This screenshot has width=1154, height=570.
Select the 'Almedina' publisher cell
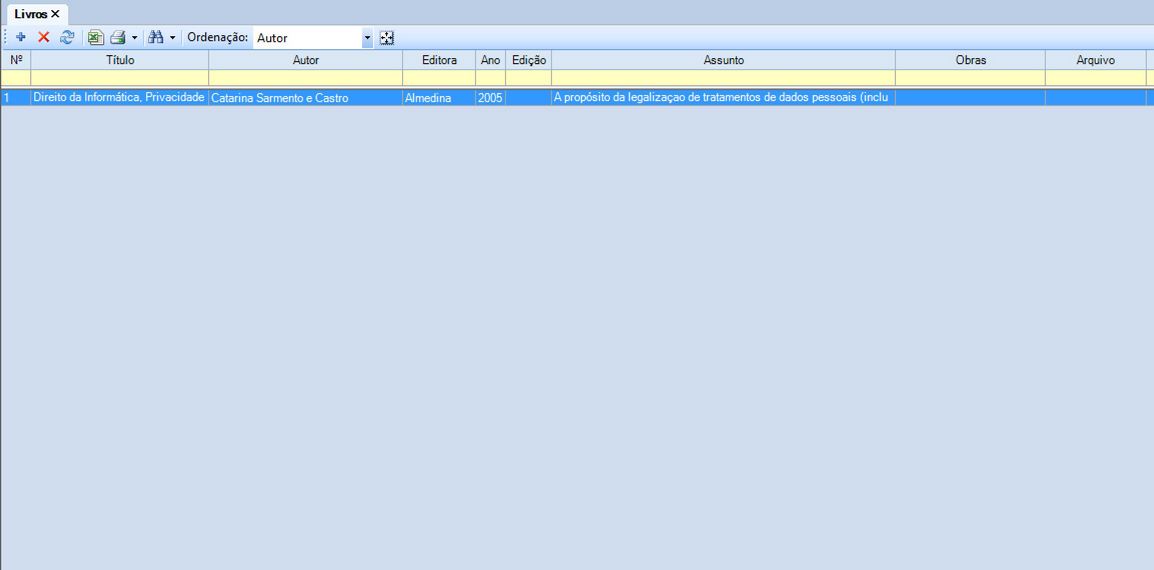click(x=439, y=98)
